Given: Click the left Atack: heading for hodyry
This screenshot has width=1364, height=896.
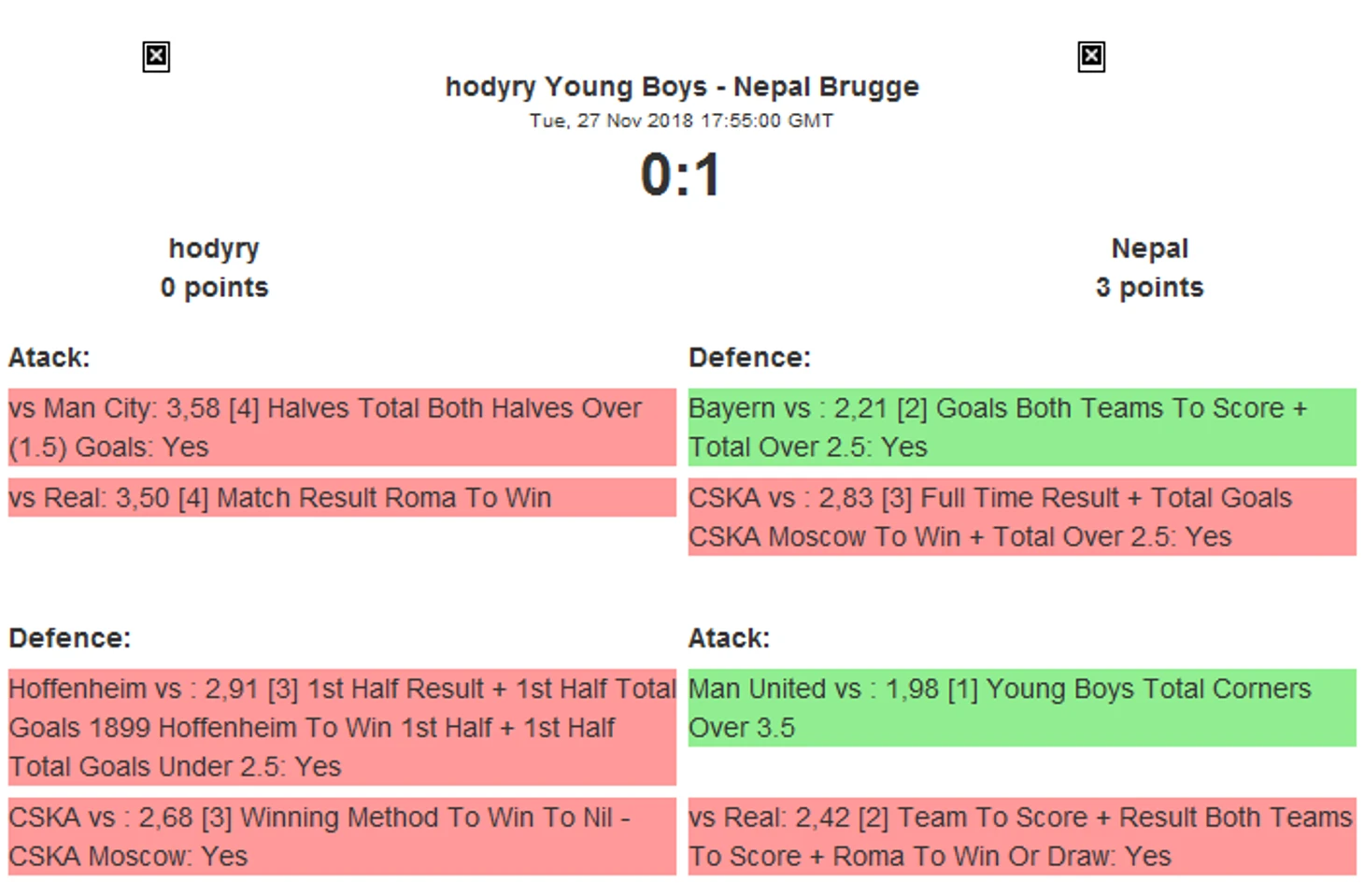Looking at the screenshot, I should 50,358.
